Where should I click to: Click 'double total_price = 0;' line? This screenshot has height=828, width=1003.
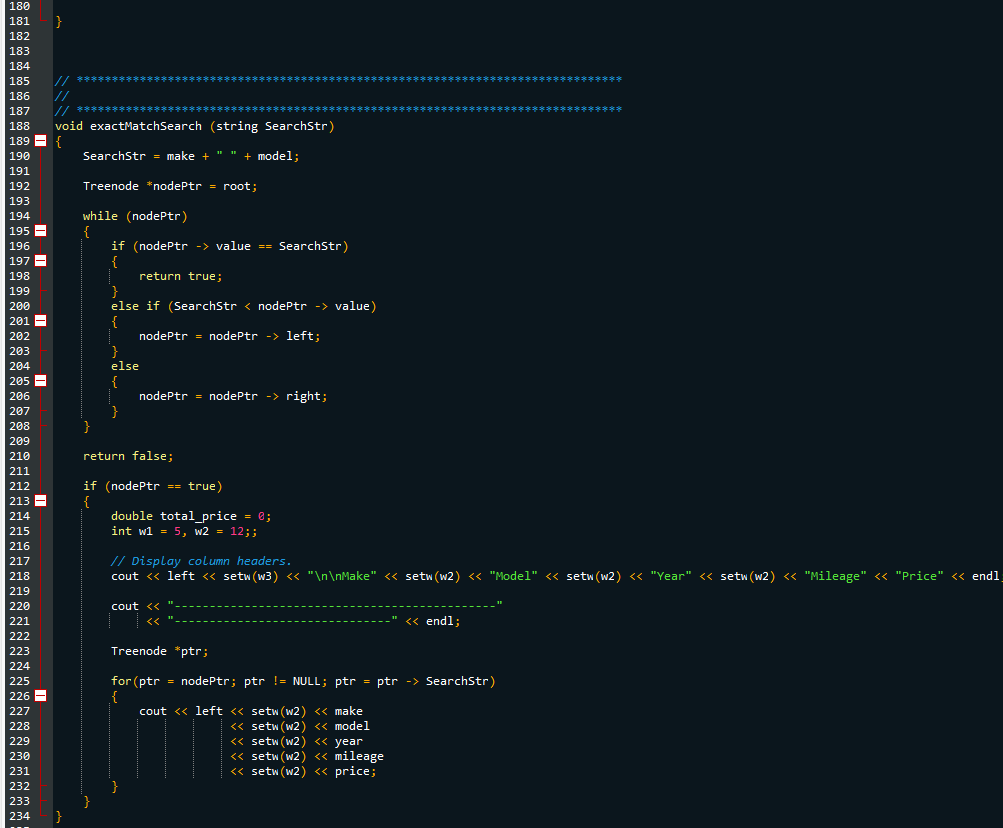(191, 516)
